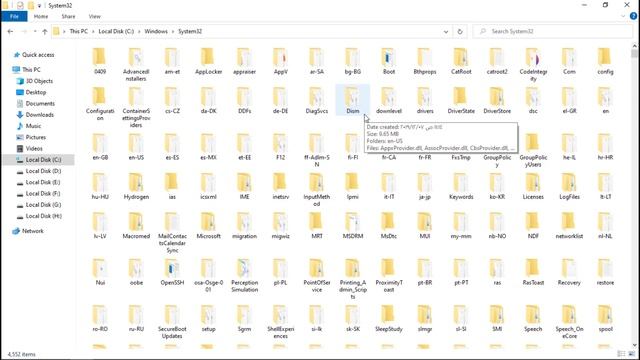Screen dimensions: 640x360
Task: Open the Hydrogen folder
Action: [x=136, y=186]
